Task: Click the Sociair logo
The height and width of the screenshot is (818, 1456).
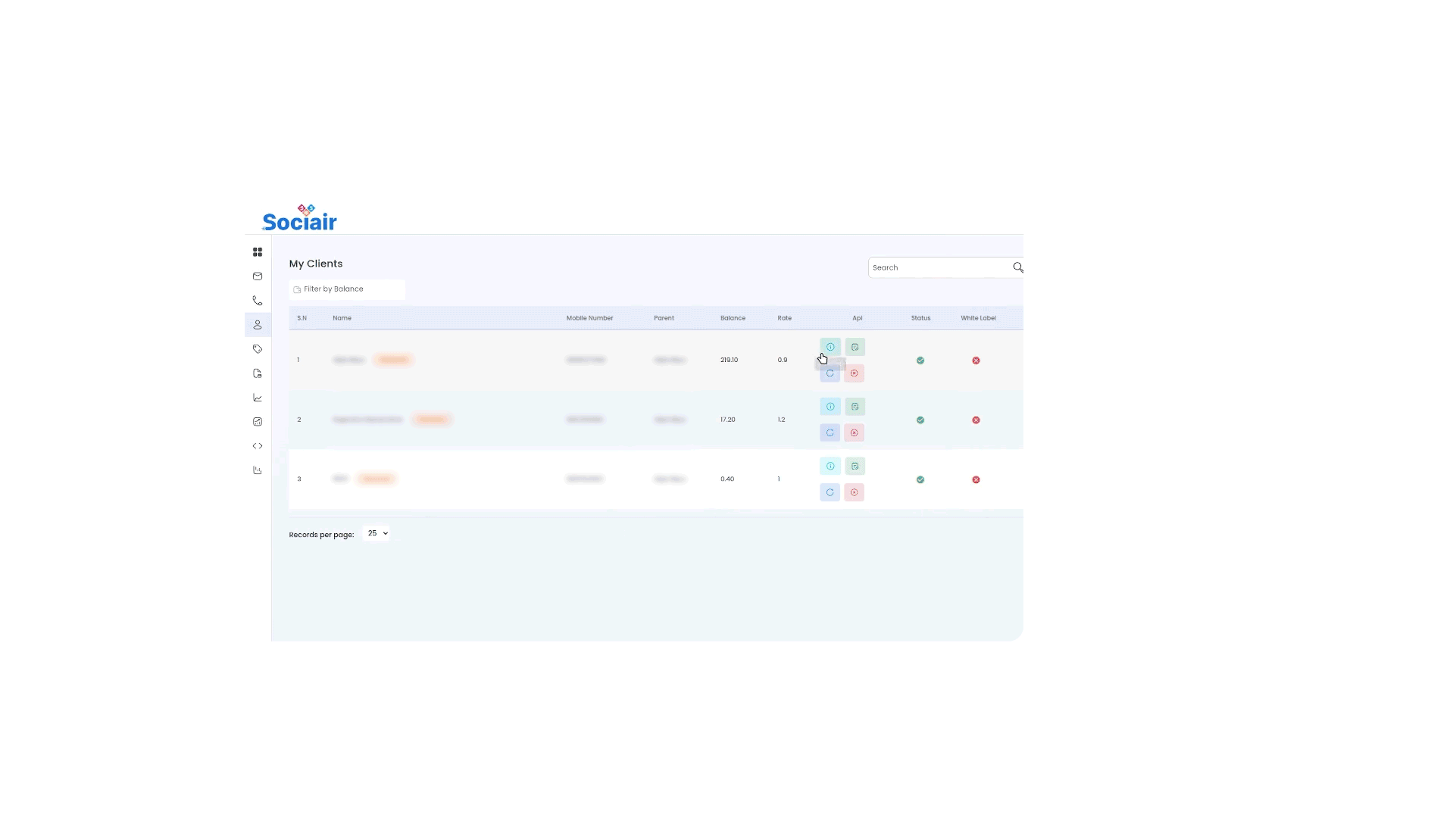Action: click(300, 219)
